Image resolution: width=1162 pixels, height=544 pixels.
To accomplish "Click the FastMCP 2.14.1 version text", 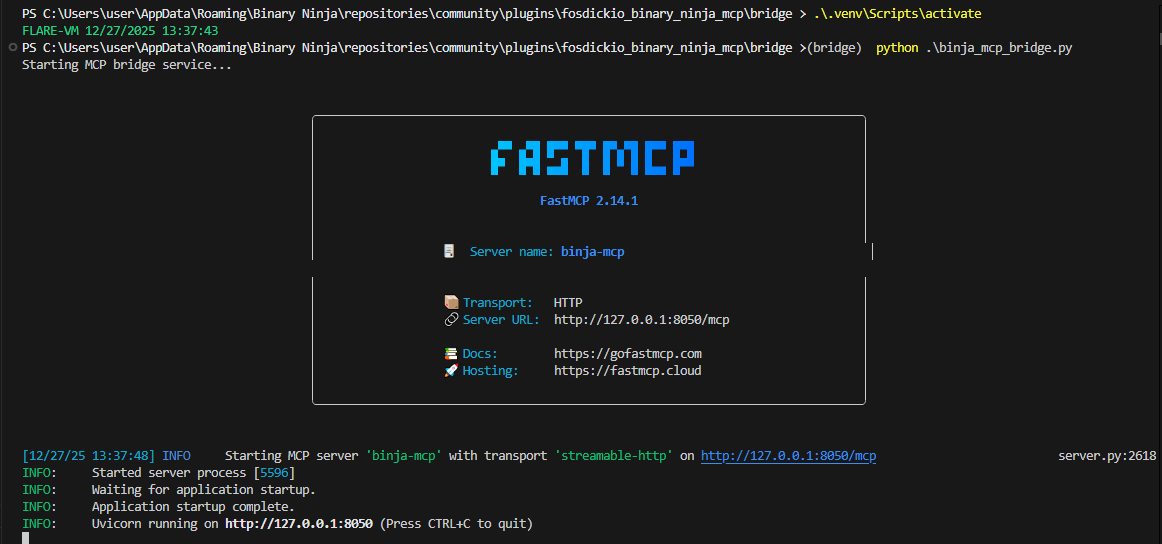I will click(588, 201).
